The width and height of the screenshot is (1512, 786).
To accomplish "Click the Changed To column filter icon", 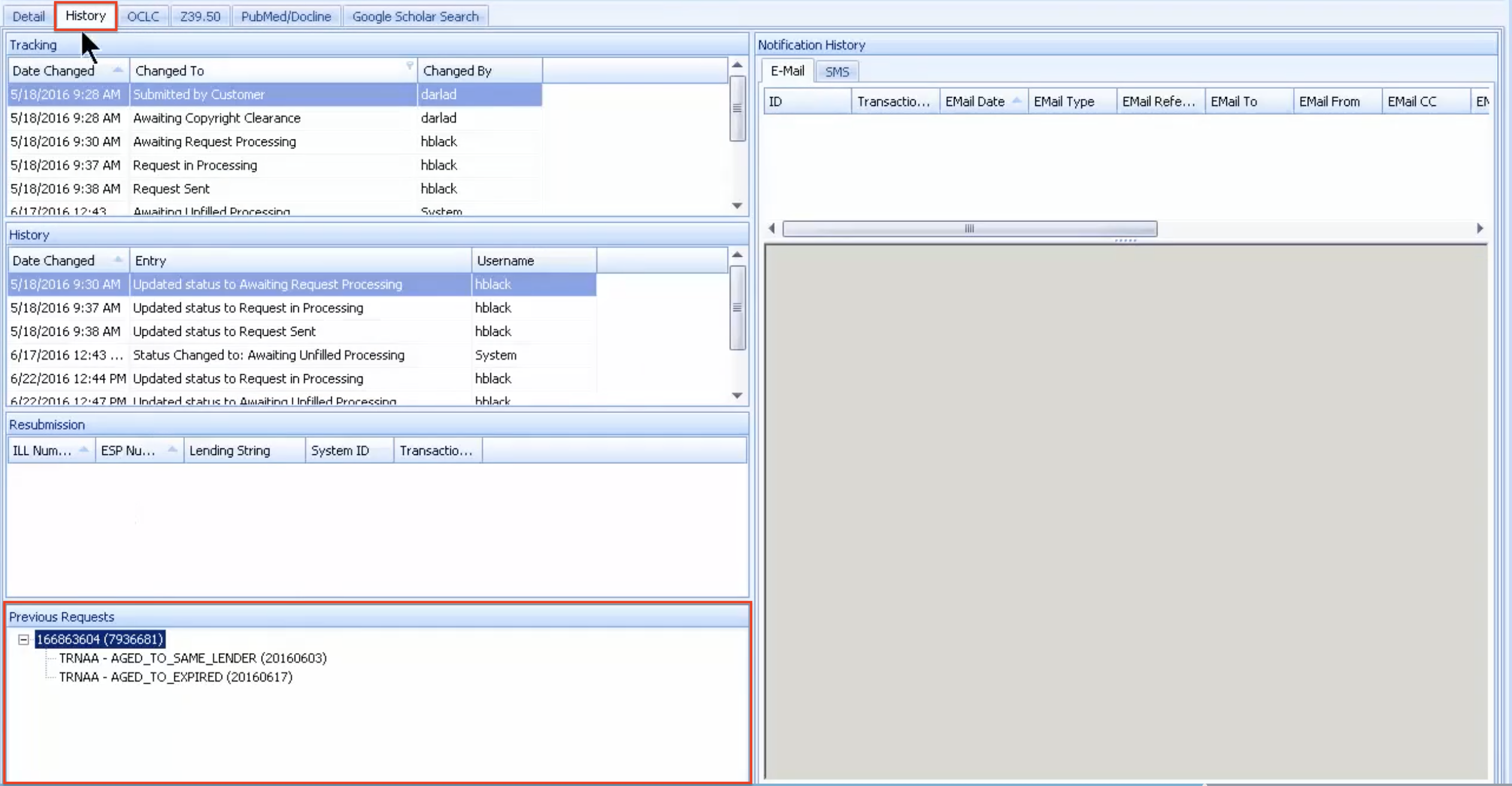I will click(x=410, y=65).
